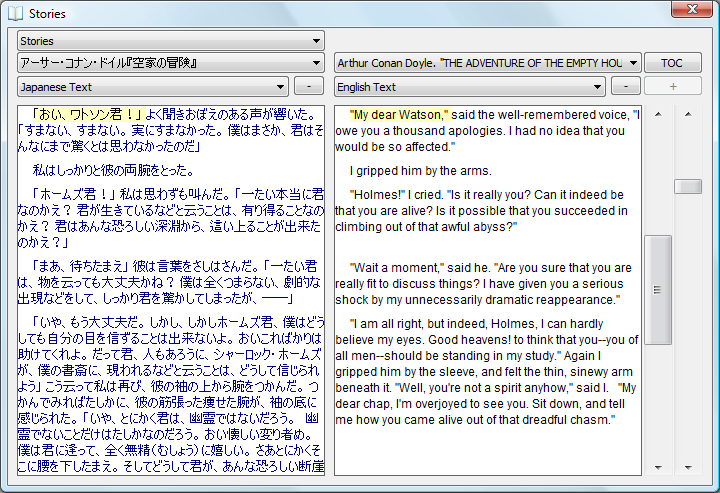Image resolution: width=720 pixels, height=493 pixels.
Task: Click the minus button beside Japanese Text
Action: click(309, 86)
